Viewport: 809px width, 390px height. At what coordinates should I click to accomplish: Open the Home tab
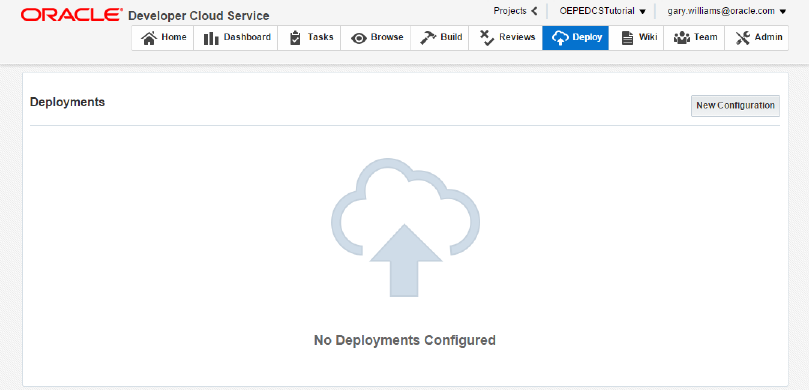(x=163, y=38)
